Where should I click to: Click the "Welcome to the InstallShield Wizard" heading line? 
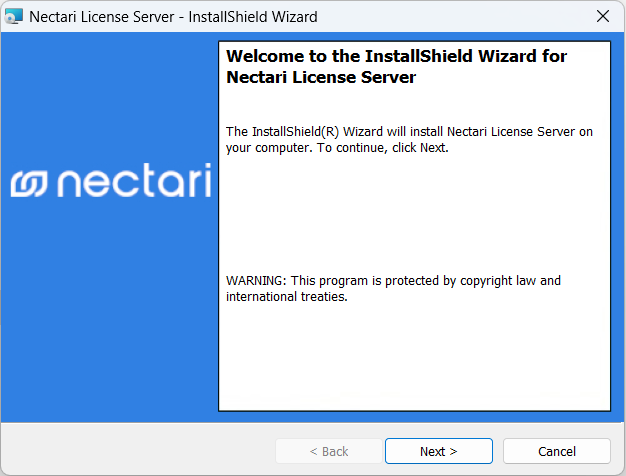pyautogui.click(x=397, y=57)
